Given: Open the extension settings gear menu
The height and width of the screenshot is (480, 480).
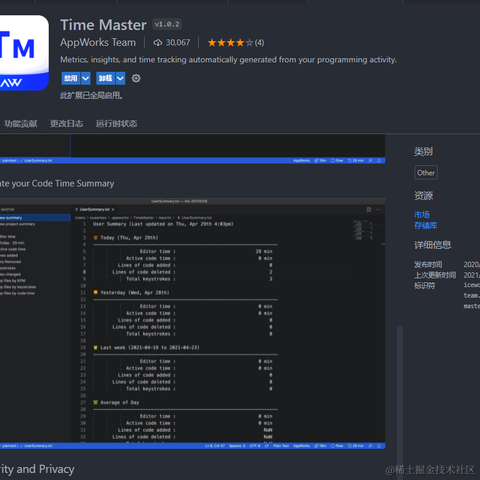Looking at the screenshot, I should point(136,79).
